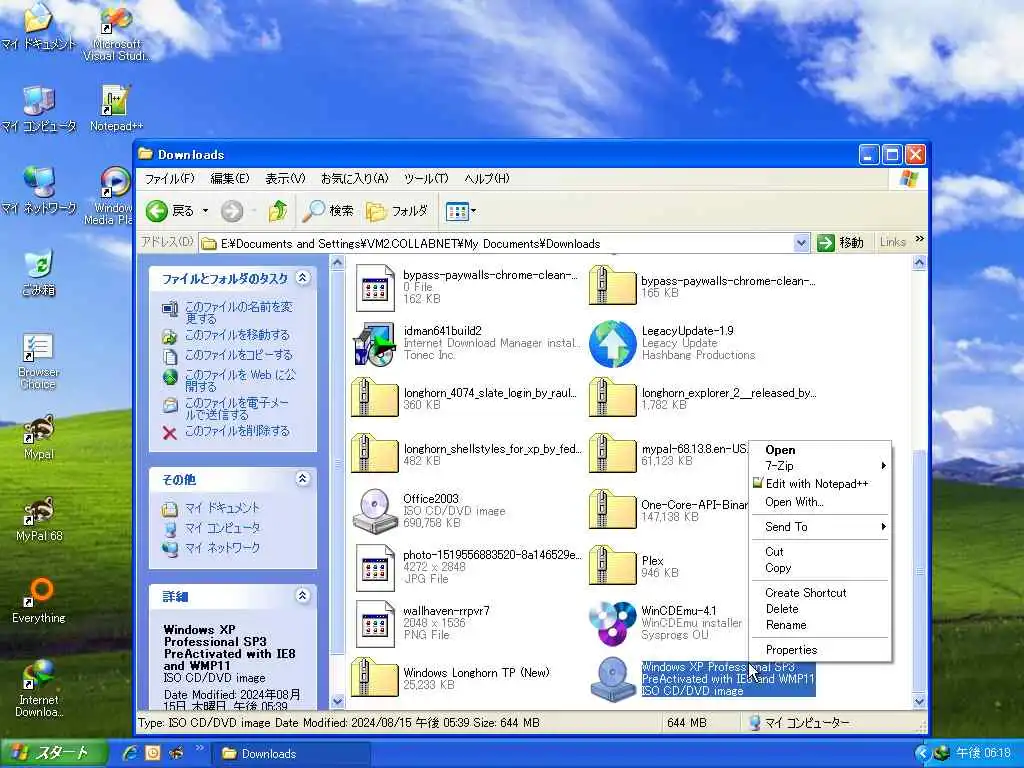Image resolution: width=1024 pixels, height=768 pixels.
Task: Expand the 7-Zip context submenu
Action: (820, 466)
